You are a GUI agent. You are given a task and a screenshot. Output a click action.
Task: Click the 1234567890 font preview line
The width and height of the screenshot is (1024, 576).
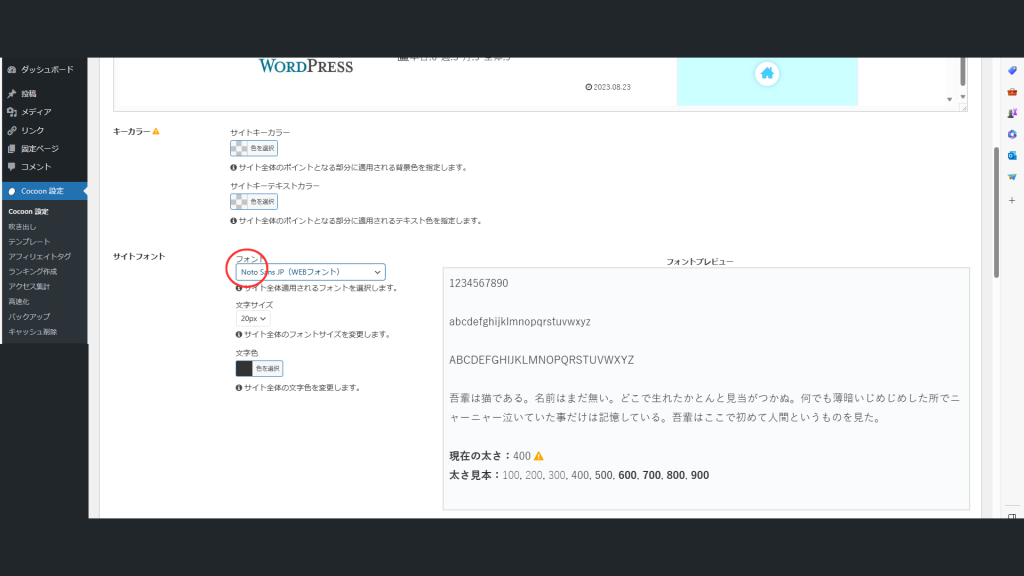479,283
